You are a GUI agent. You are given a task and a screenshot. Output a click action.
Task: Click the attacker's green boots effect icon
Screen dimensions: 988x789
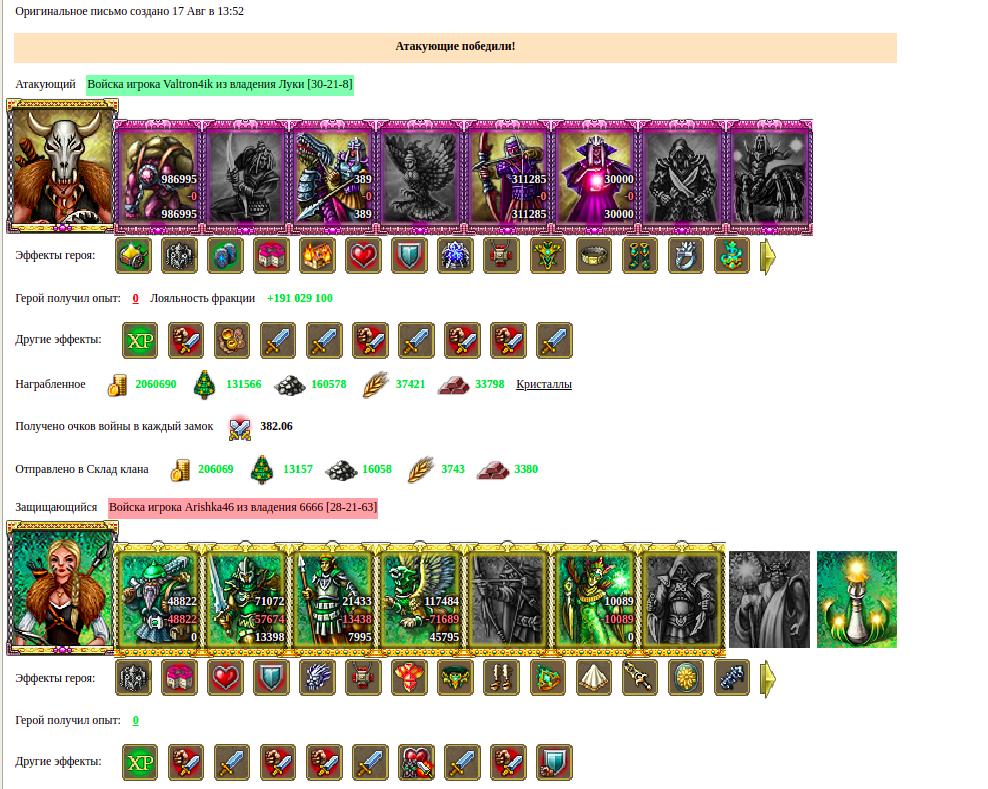(640, 255)
